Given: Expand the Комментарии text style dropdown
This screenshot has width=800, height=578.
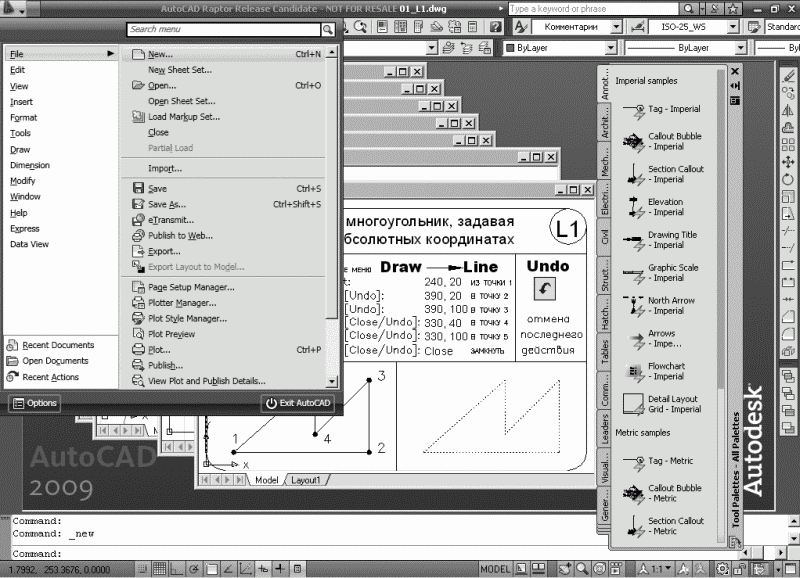Looking at the screenshot, I should [x=616, y=27].
